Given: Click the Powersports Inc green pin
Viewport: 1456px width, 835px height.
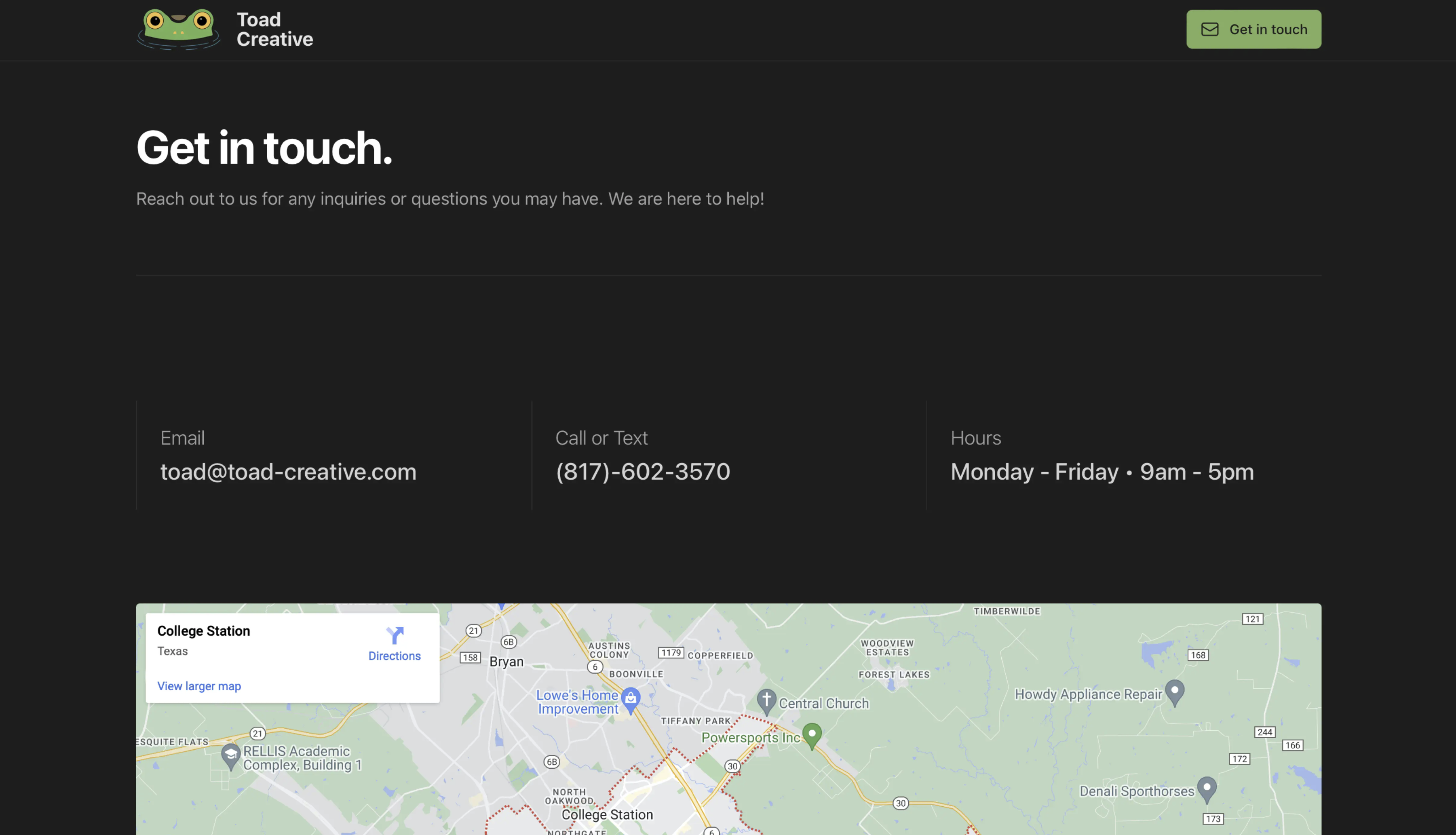Looking at the screenshot, I should coord(812,736).
